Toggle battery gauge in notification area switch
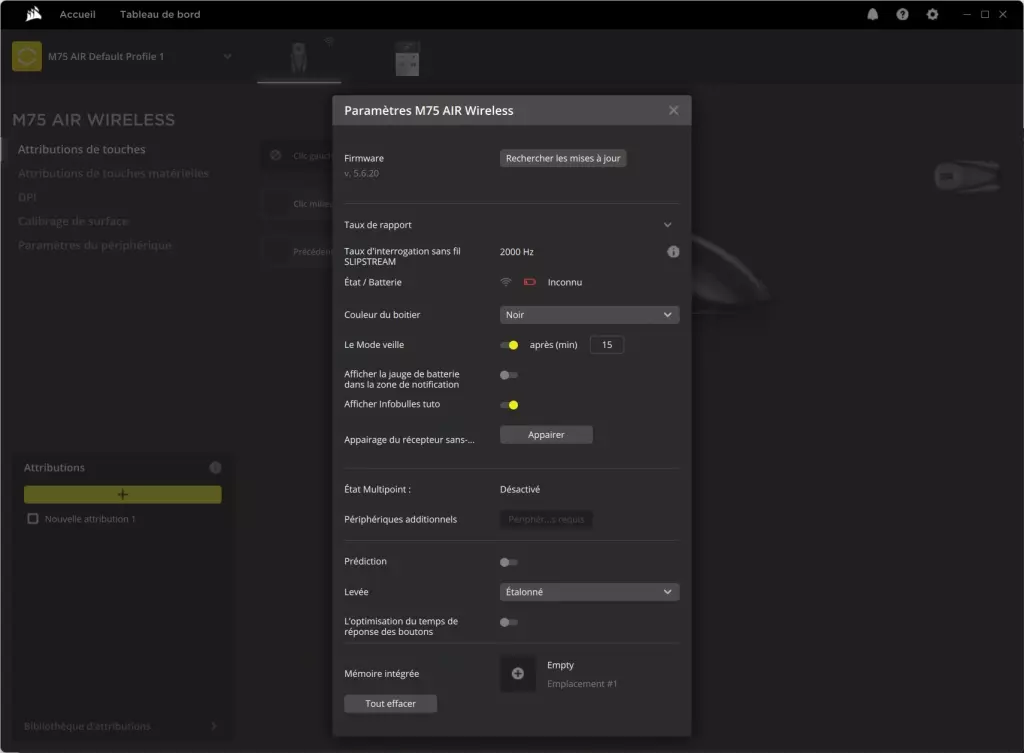 [509, 375]
